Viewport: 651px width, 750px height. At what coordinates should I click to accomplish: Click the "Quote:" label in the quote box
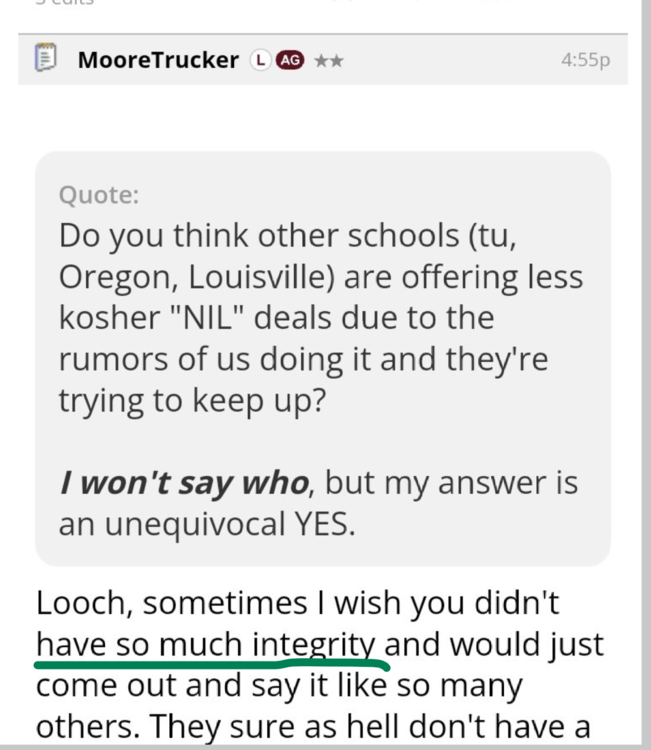99,194
